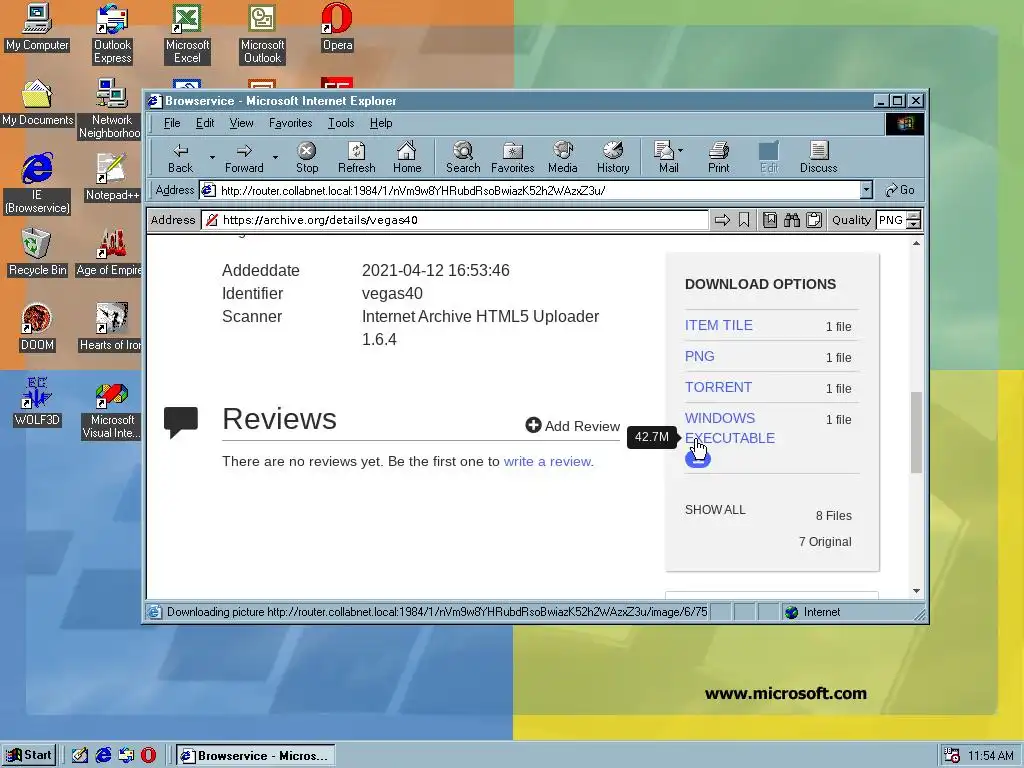Click the Start button
This screenshot has height=768, width=1024.
click(x=29, y=756)
